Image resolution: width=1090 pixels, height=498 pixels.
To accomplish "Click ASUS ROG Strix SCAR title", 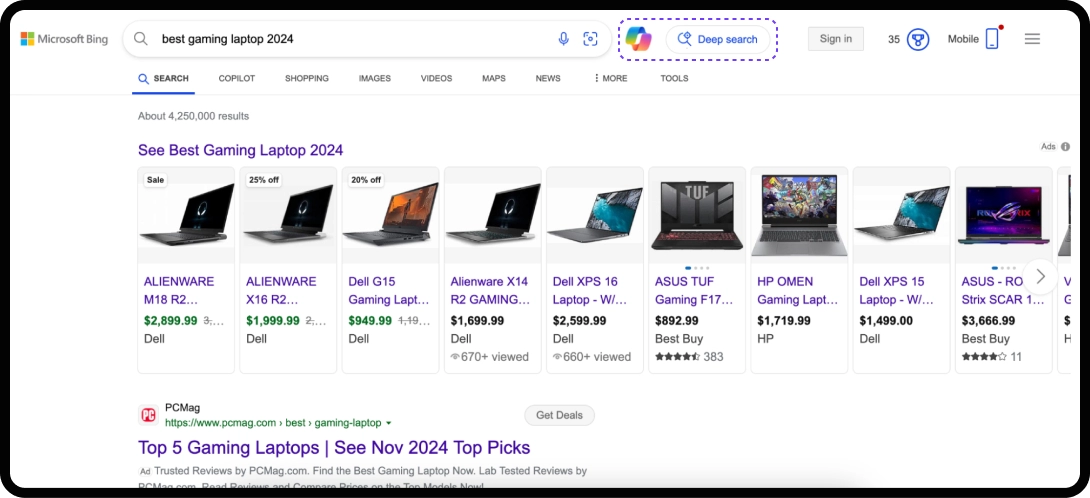I will [x=1003, y=291].
